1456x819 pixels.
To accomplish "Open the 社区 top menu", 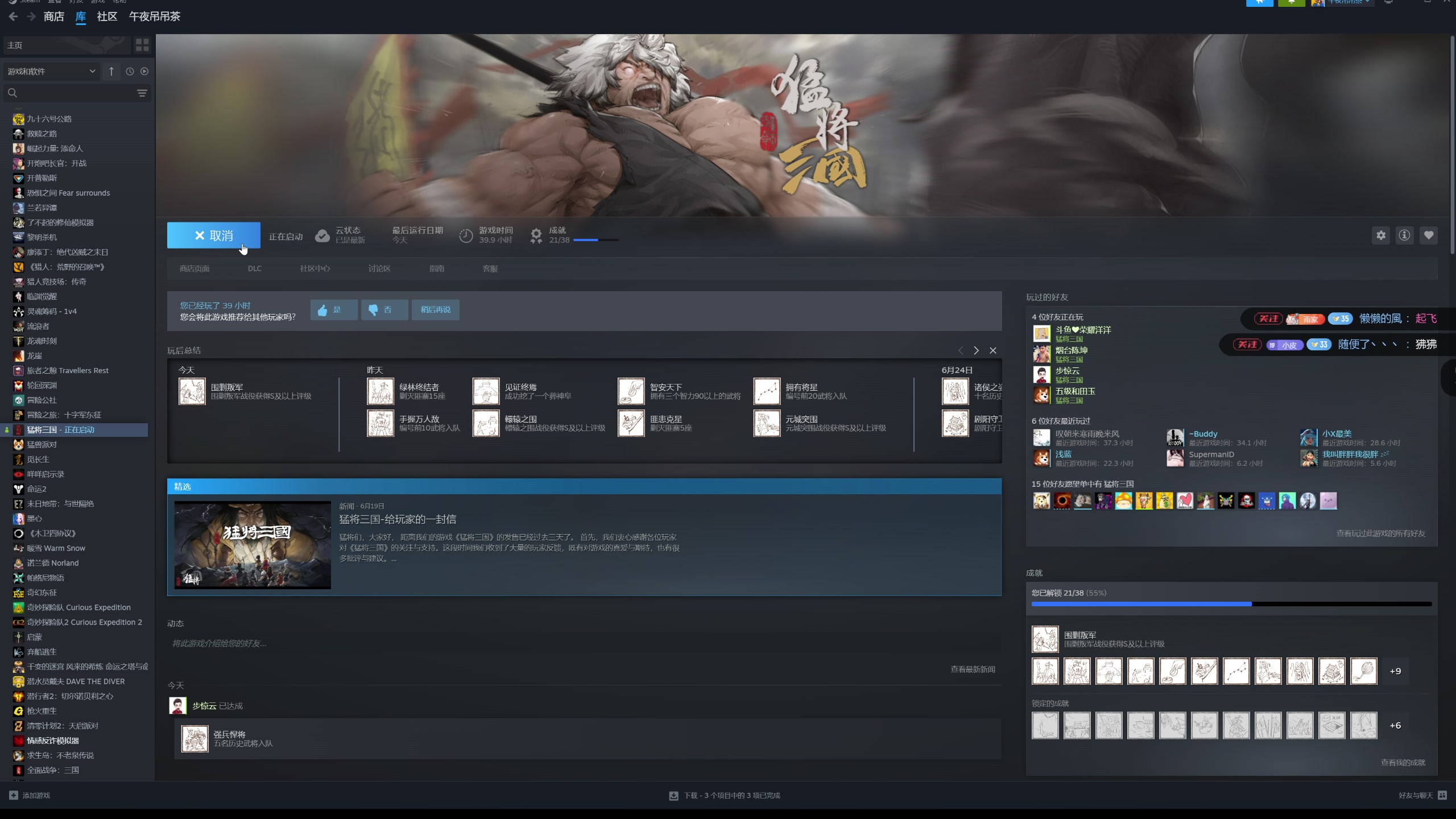I will (x=107, y=16).
